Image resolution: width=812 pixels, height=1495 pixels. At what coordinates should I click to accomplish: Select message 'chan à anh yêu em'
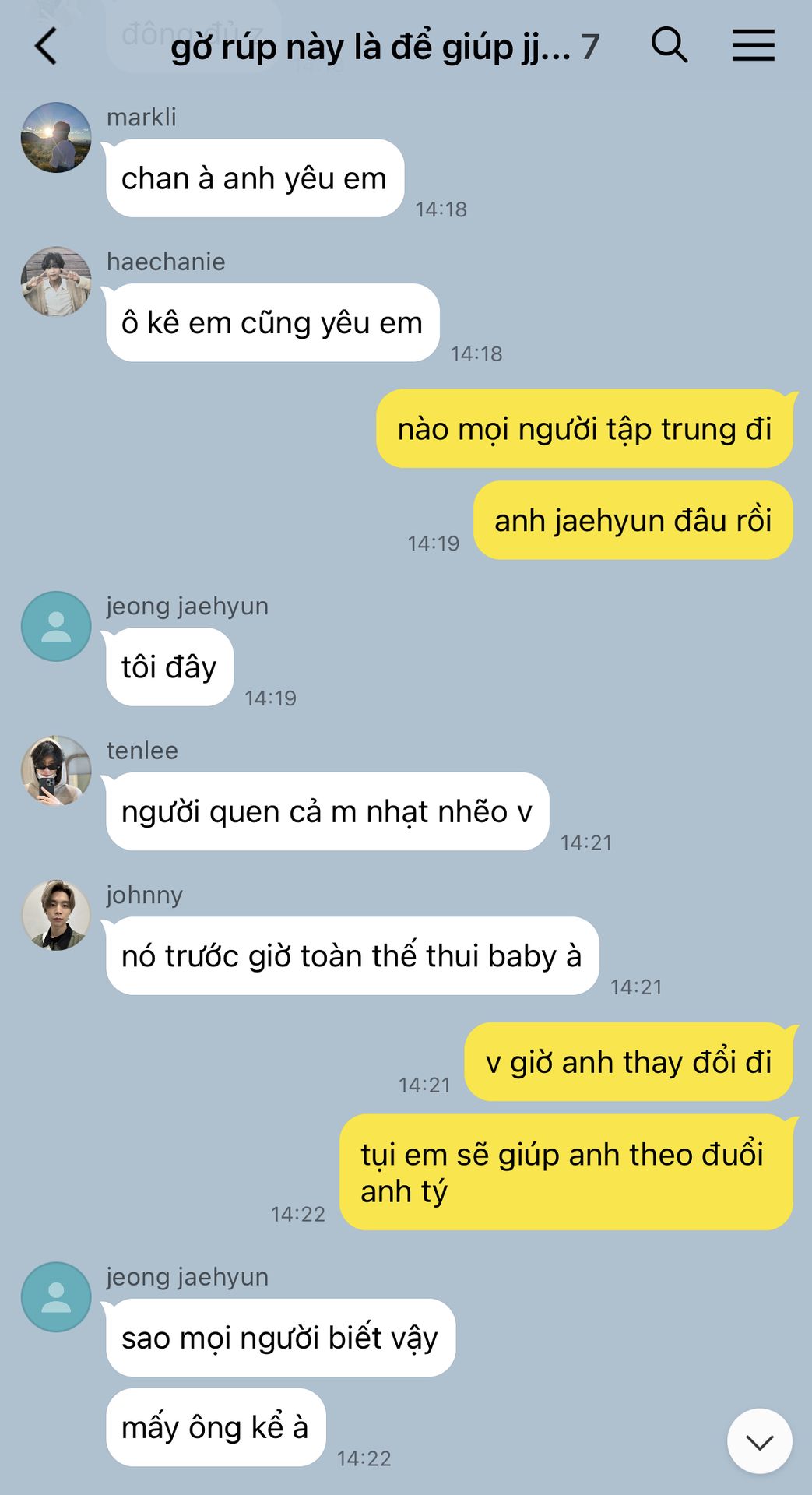[x=255, y=178]
